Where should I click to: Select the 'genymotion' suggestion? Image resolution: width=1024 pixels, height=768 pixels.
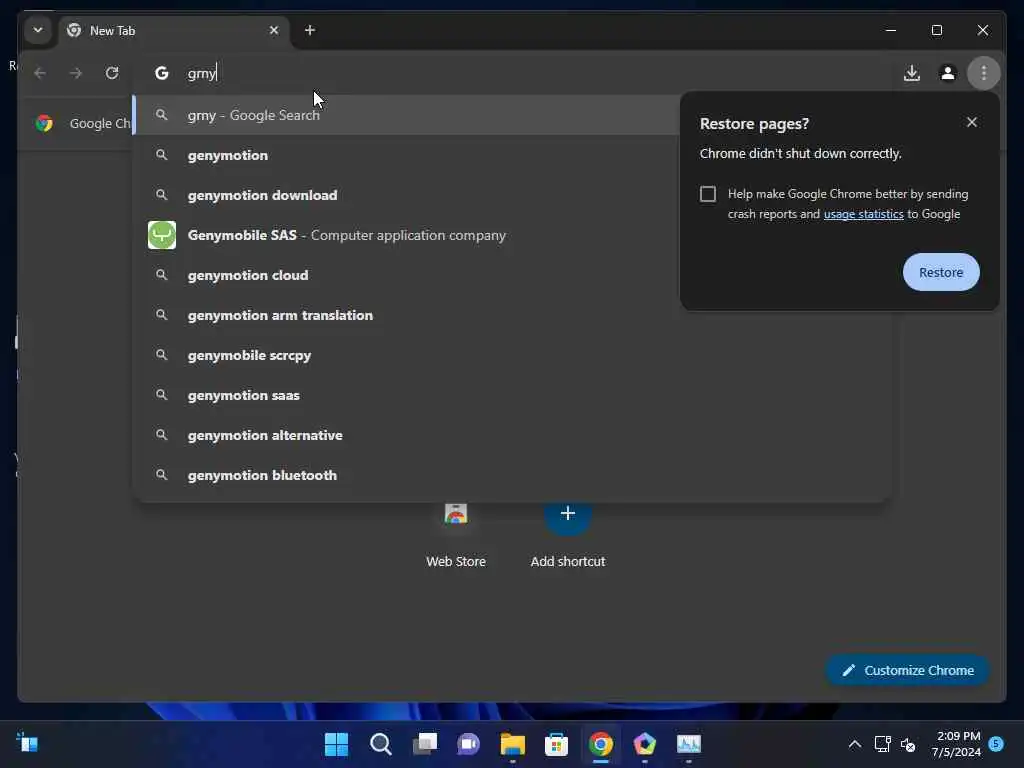pyautogui.click(x=407, y=155)
